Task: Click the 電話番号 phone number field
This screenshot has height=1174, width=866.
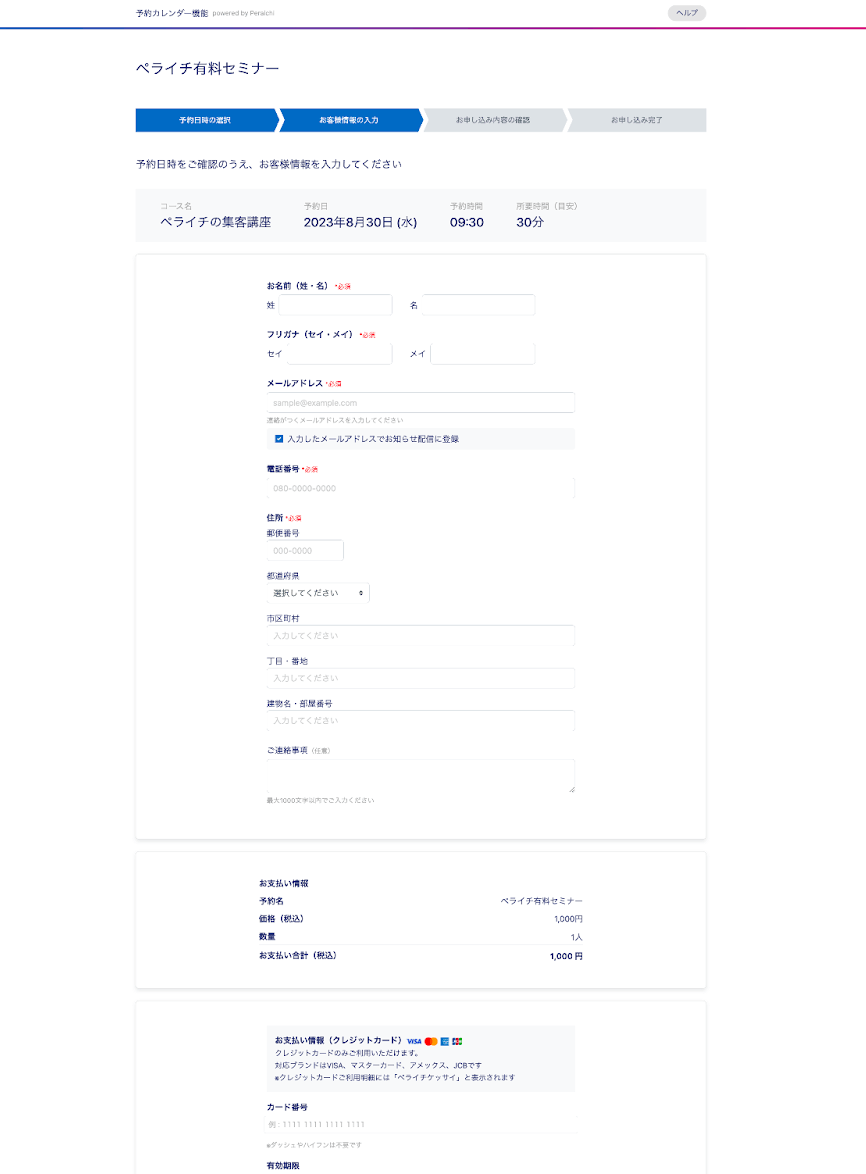Action: click(420, 488)
